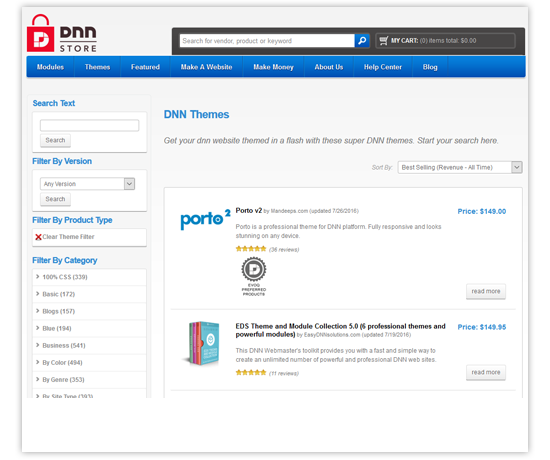Open EDS Theme and Module Collection title
550x460 pixels.
point(340,330)
